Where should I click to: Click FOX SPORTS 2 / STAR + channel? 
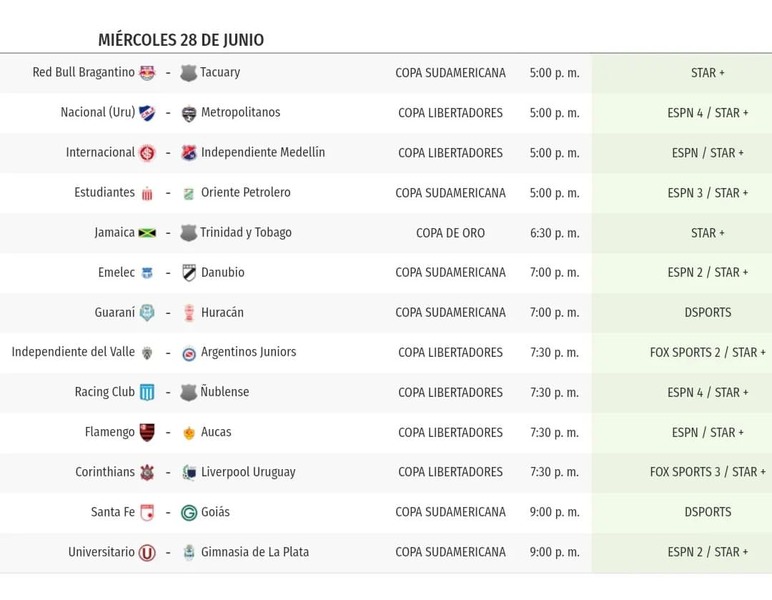[708, 352]
